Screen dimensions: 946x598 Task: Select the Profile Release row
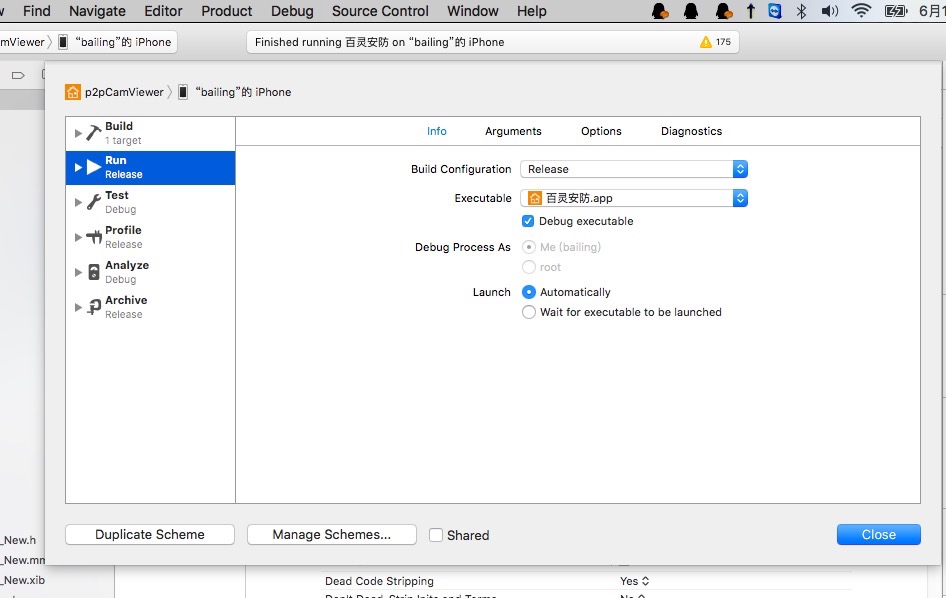click(150, 237)
